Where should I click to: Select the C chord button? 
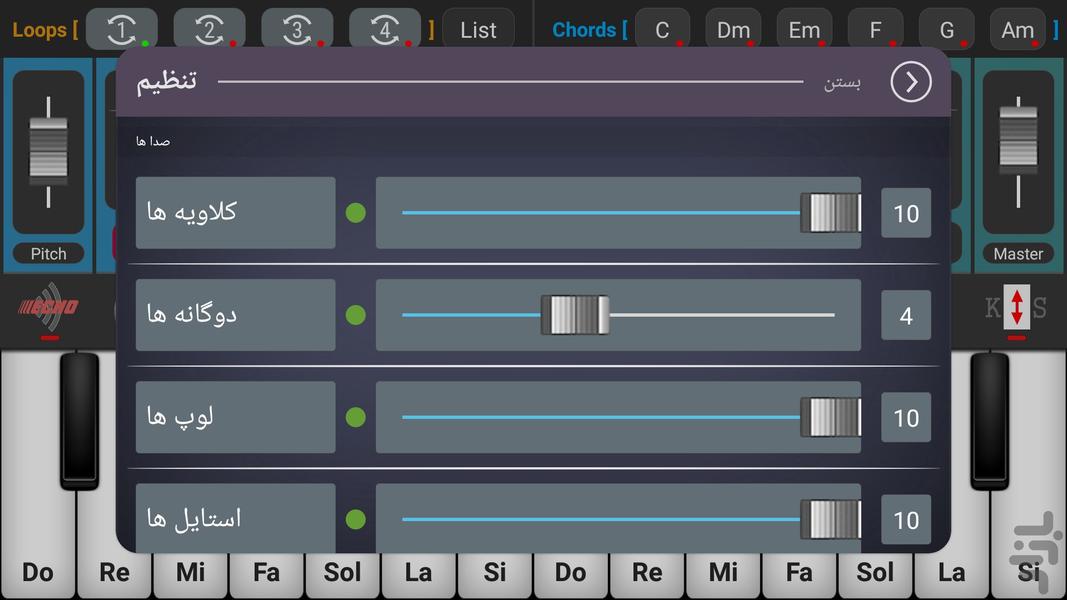coord(662,30)
